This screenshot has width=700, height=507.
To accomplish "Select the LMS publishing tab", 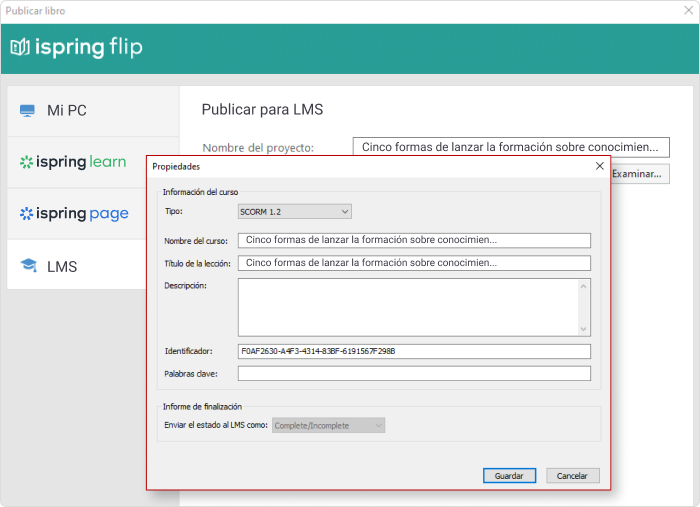I will 77,266.
